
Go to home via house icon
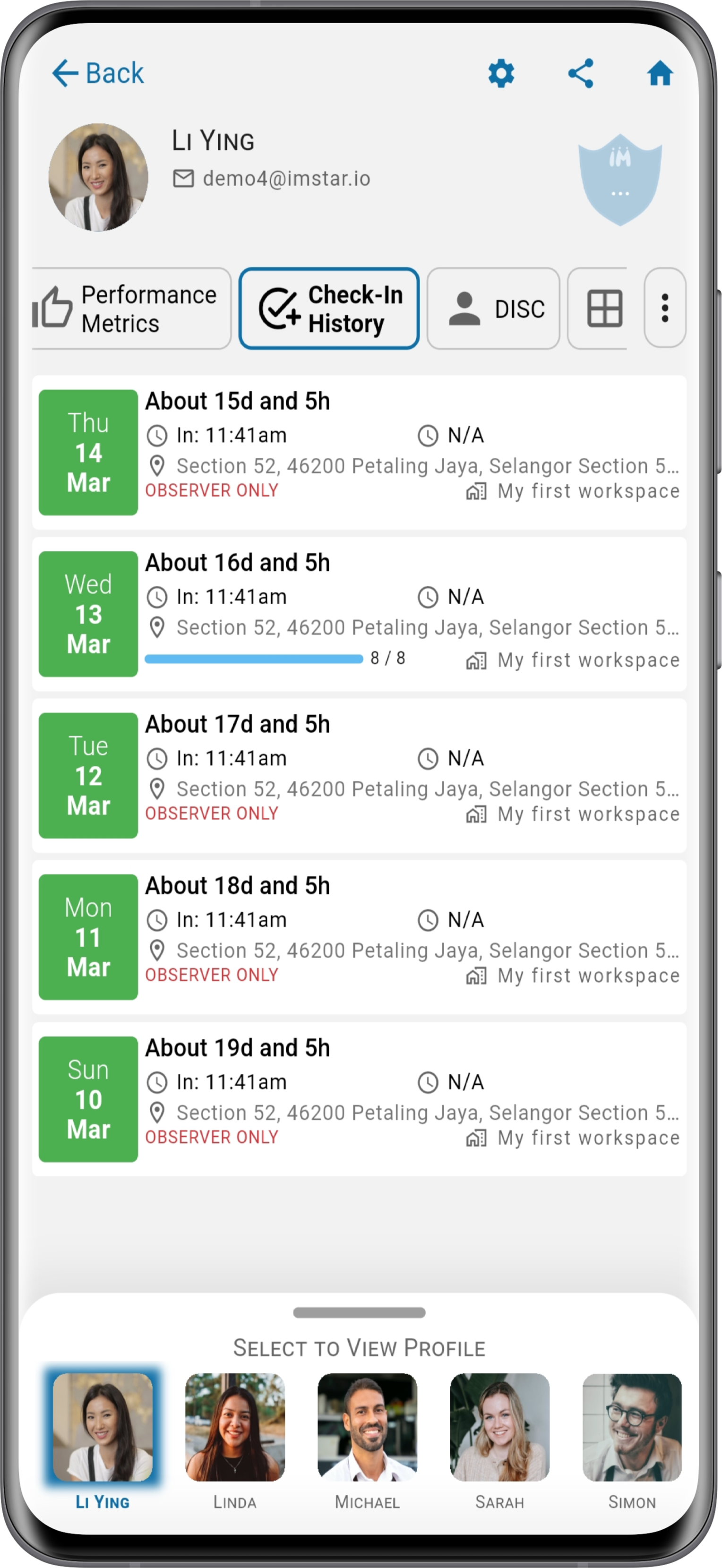[660, 74]
